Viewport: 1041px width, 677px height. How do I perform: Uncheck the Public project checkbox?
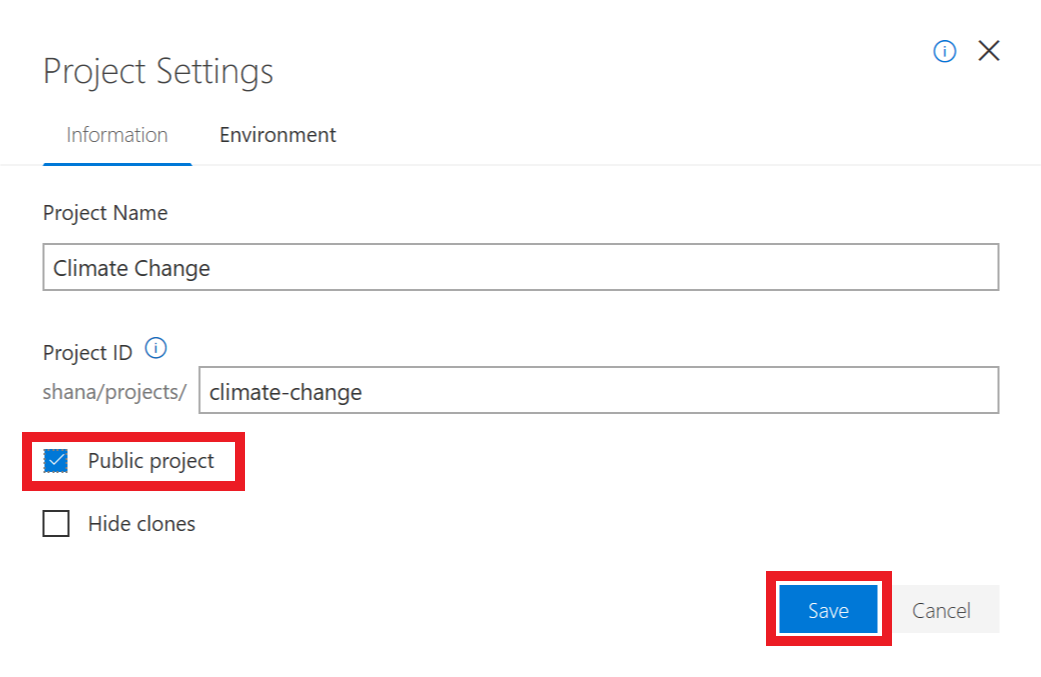point(56,461)
